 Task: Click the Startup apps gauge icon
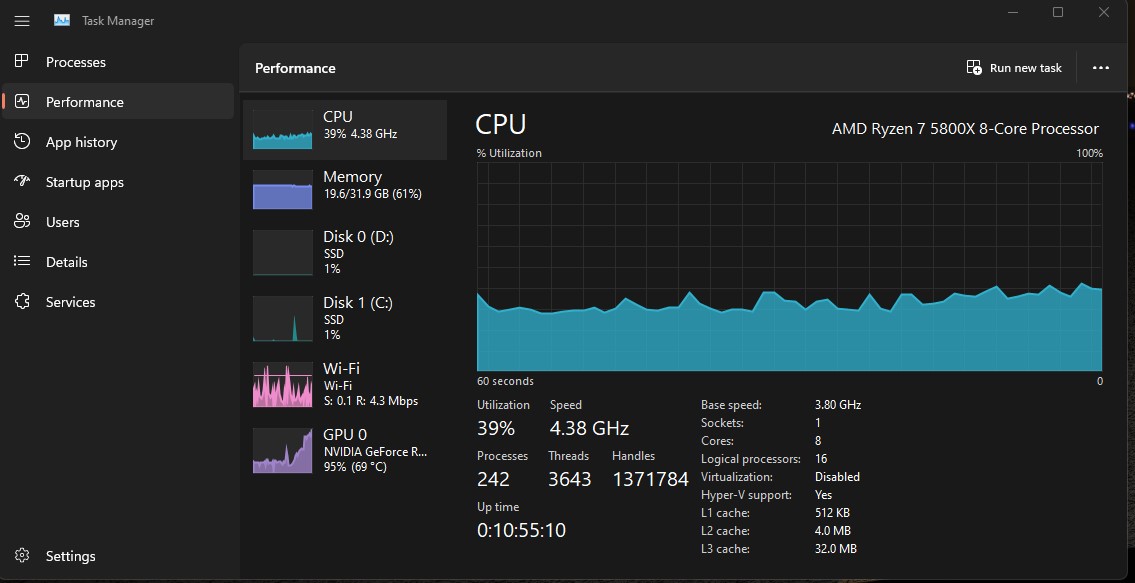tap(22, 181)
